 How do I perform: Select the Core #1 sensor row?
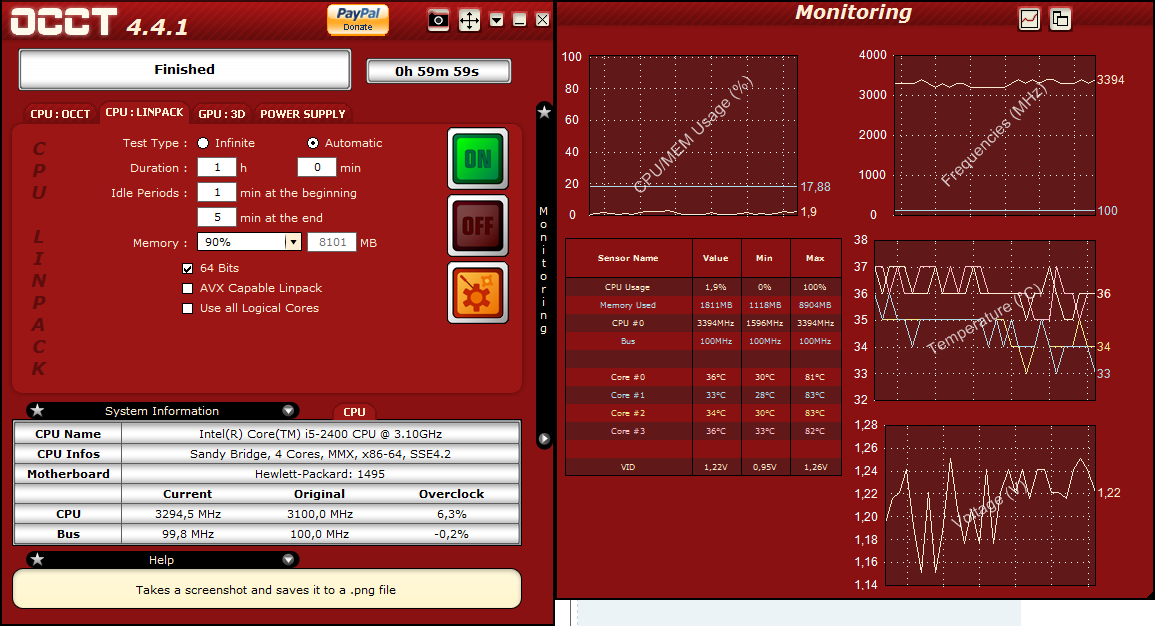[703, 395]
